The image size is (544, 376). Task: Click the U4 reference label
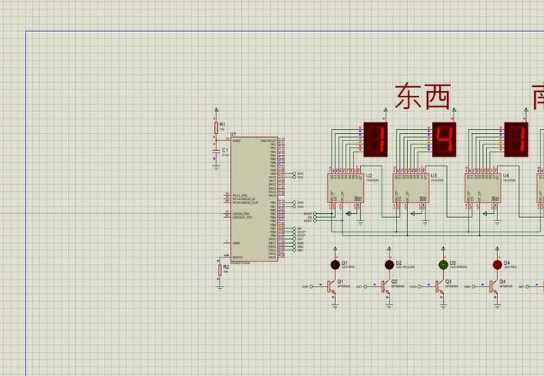point(506,176)
